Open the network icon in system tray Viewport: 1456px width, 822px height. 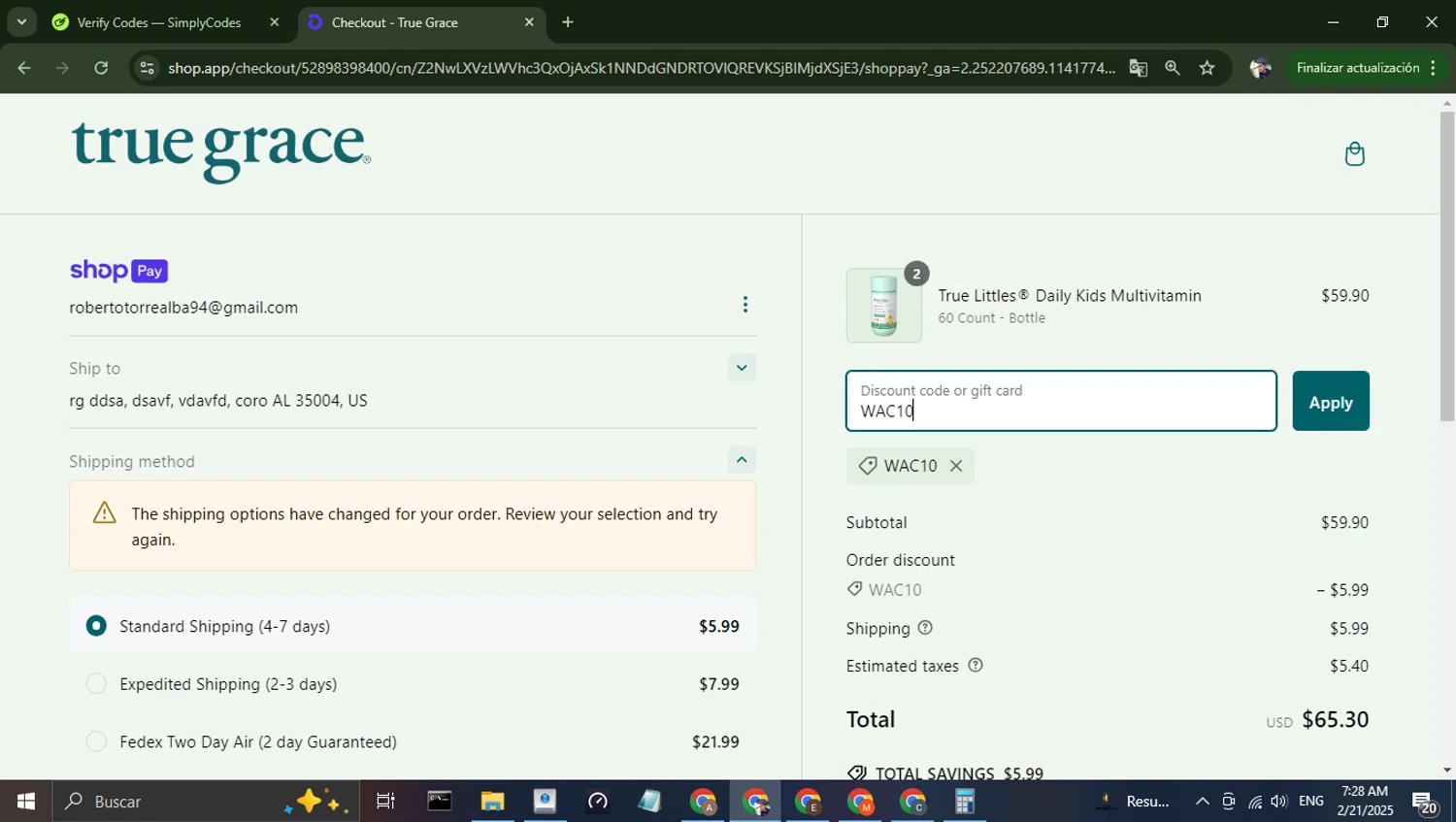click(x=1255, y=802)
